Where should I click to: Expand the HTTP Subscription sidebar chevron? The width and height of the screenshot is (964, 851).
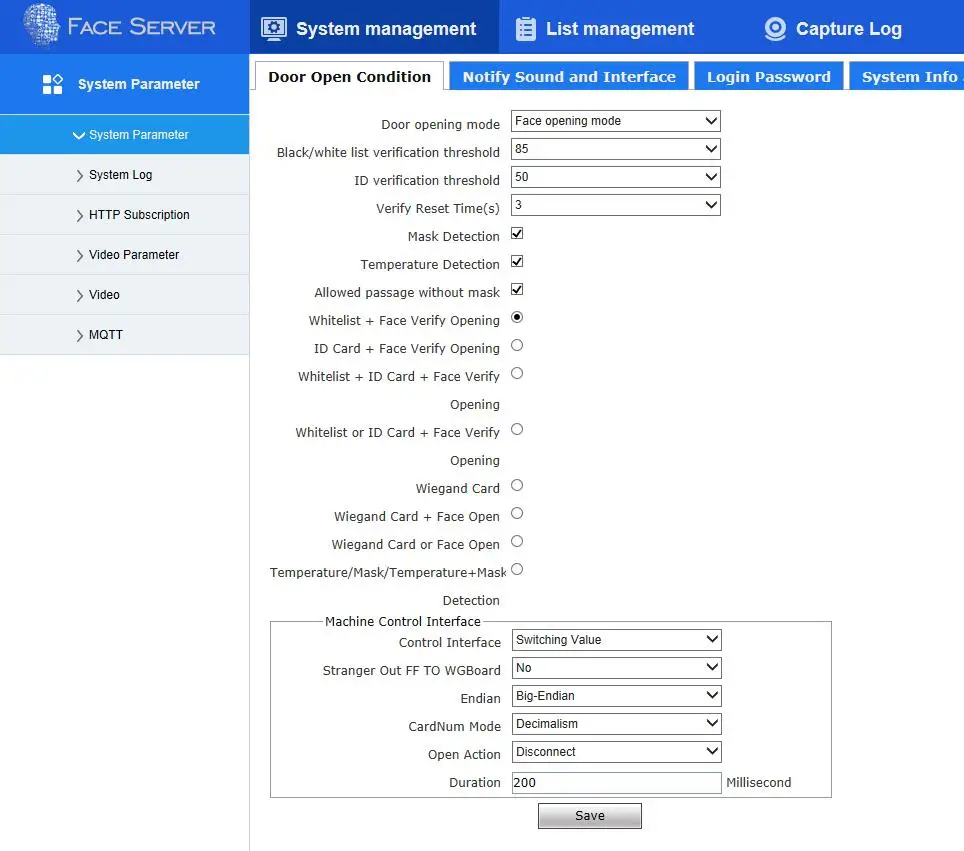pos(79,216)
